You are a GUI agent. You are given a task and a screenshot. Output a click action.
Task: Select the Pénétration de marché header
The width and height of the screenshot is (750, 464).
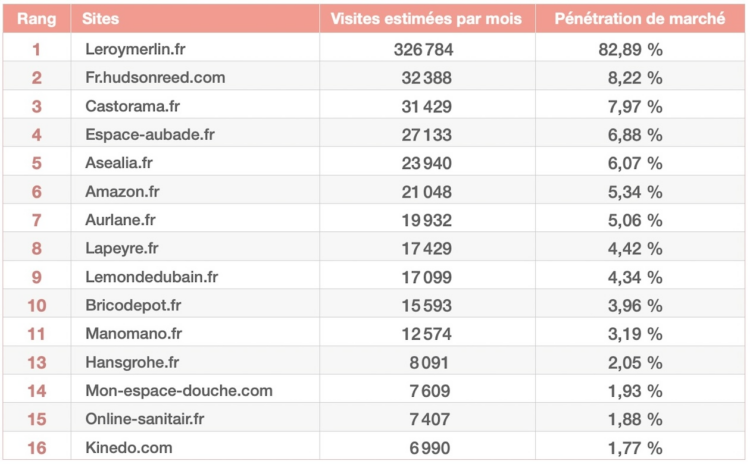pos(640,20)
